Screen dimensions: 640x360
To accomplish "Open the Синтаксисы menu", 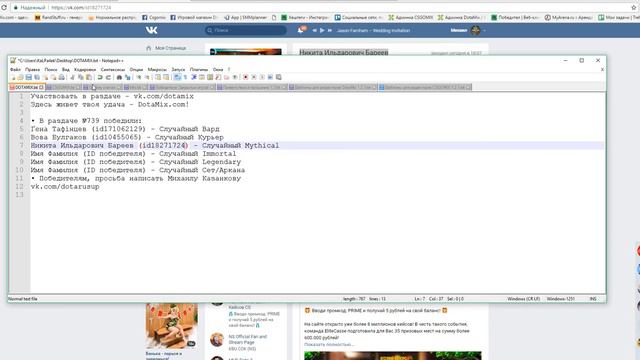I will pyautogui.click(x=113, y=69).
